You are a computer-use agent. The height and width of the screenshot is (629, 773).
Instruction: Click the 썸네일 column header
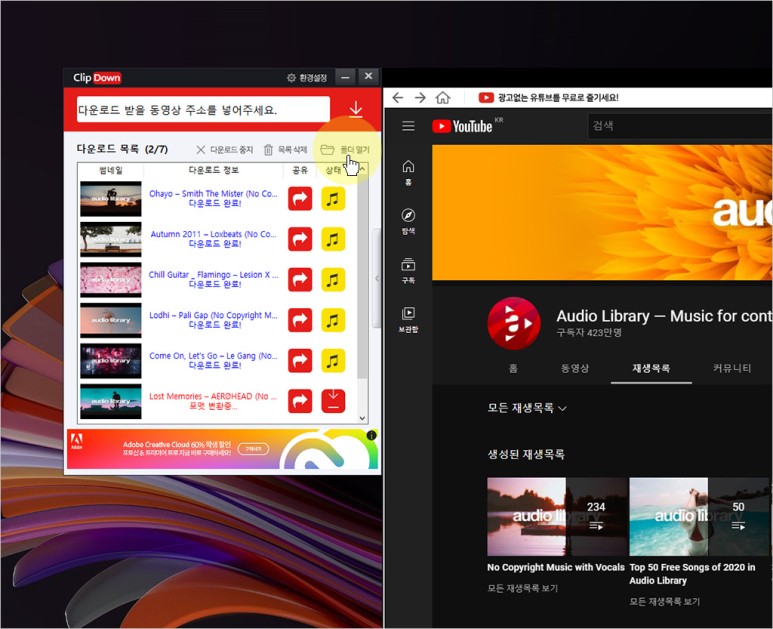[110, 170]
